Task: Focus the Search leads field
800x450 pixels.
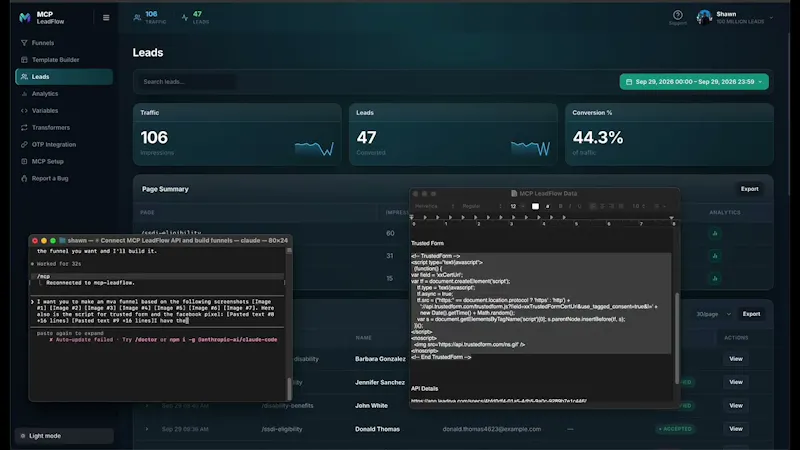Action: tap(186, 82)
